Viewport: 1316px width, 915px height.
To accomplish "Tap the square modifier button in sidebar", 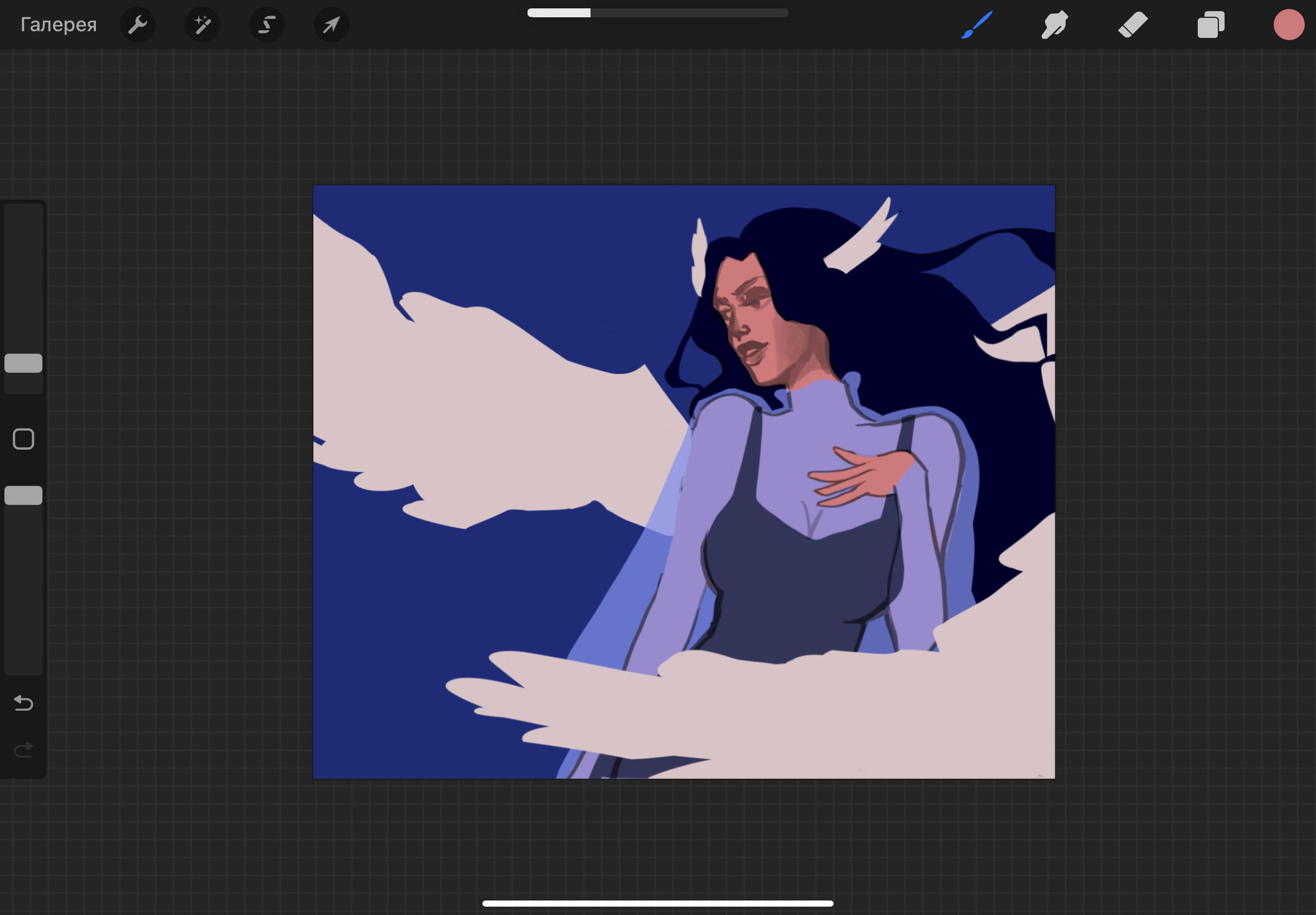I will point(23,439).
